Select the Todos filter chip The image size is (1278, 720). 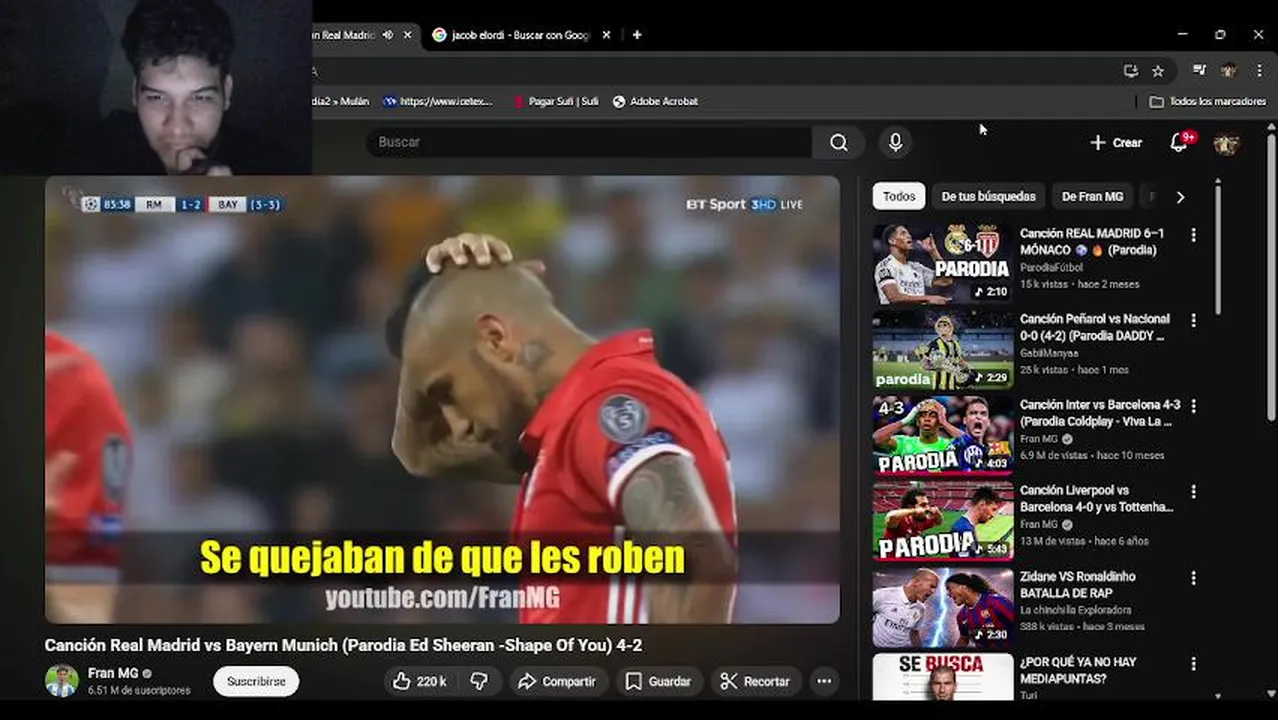point(899,197)
